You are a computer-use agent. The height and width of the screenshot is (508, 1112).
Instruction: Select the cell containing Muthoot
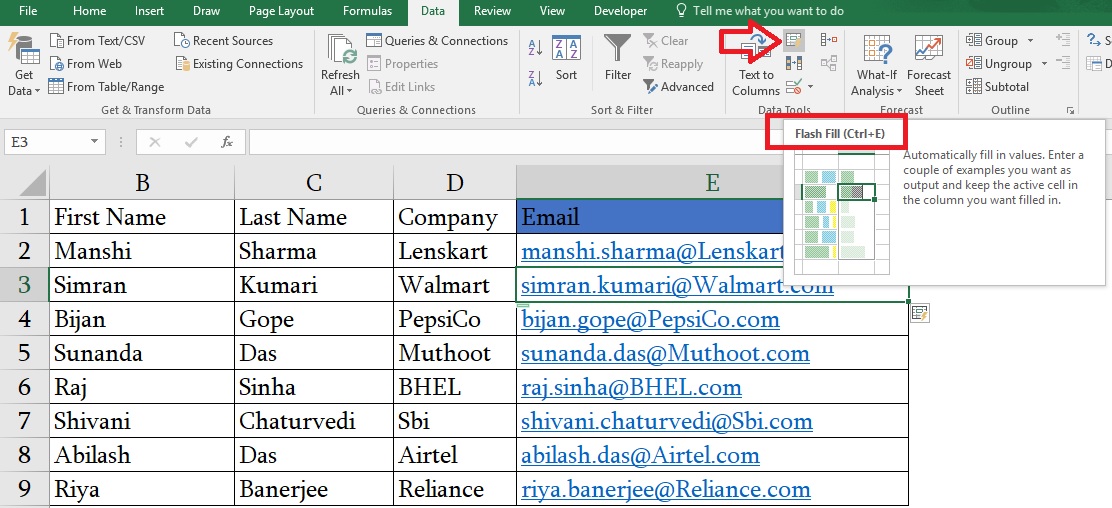(455, 353)
